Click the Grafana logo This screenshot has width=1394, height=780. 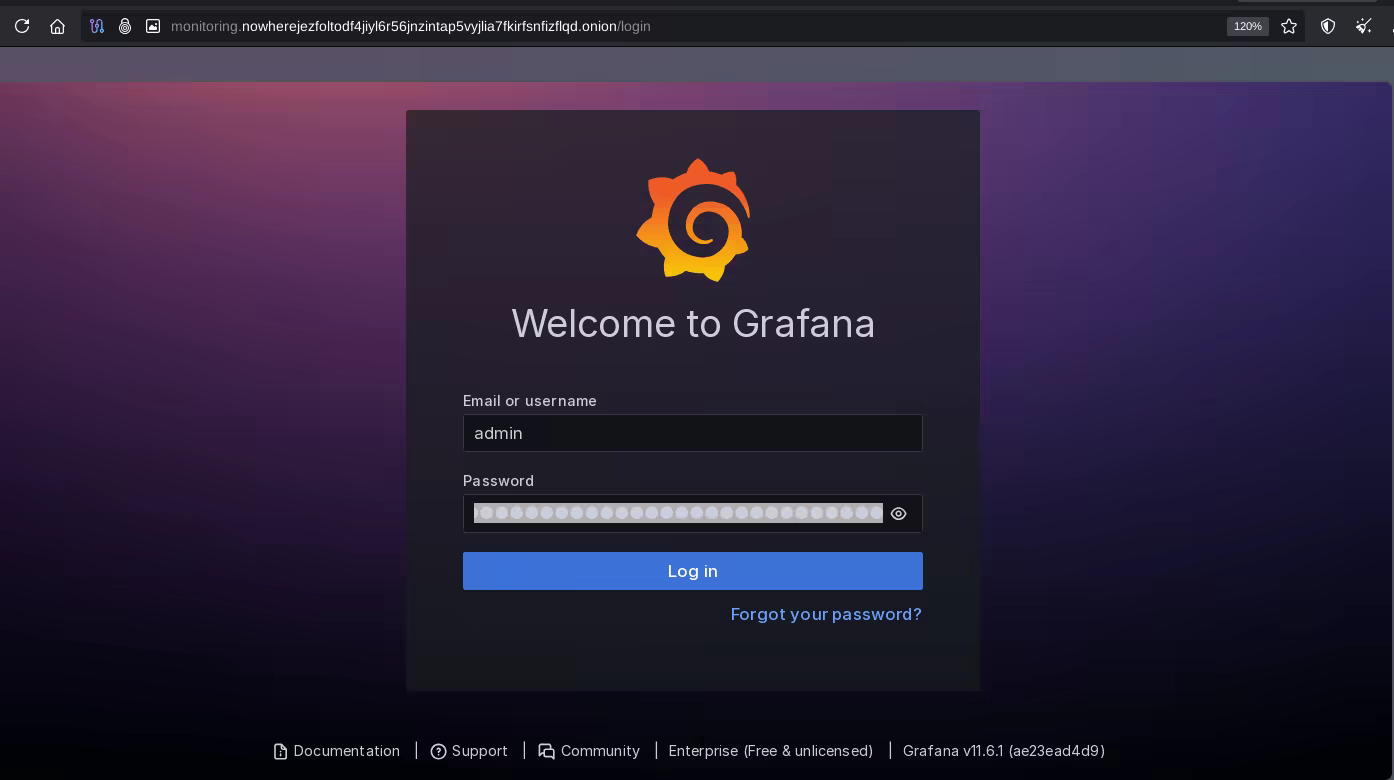(x=693, y=220)
